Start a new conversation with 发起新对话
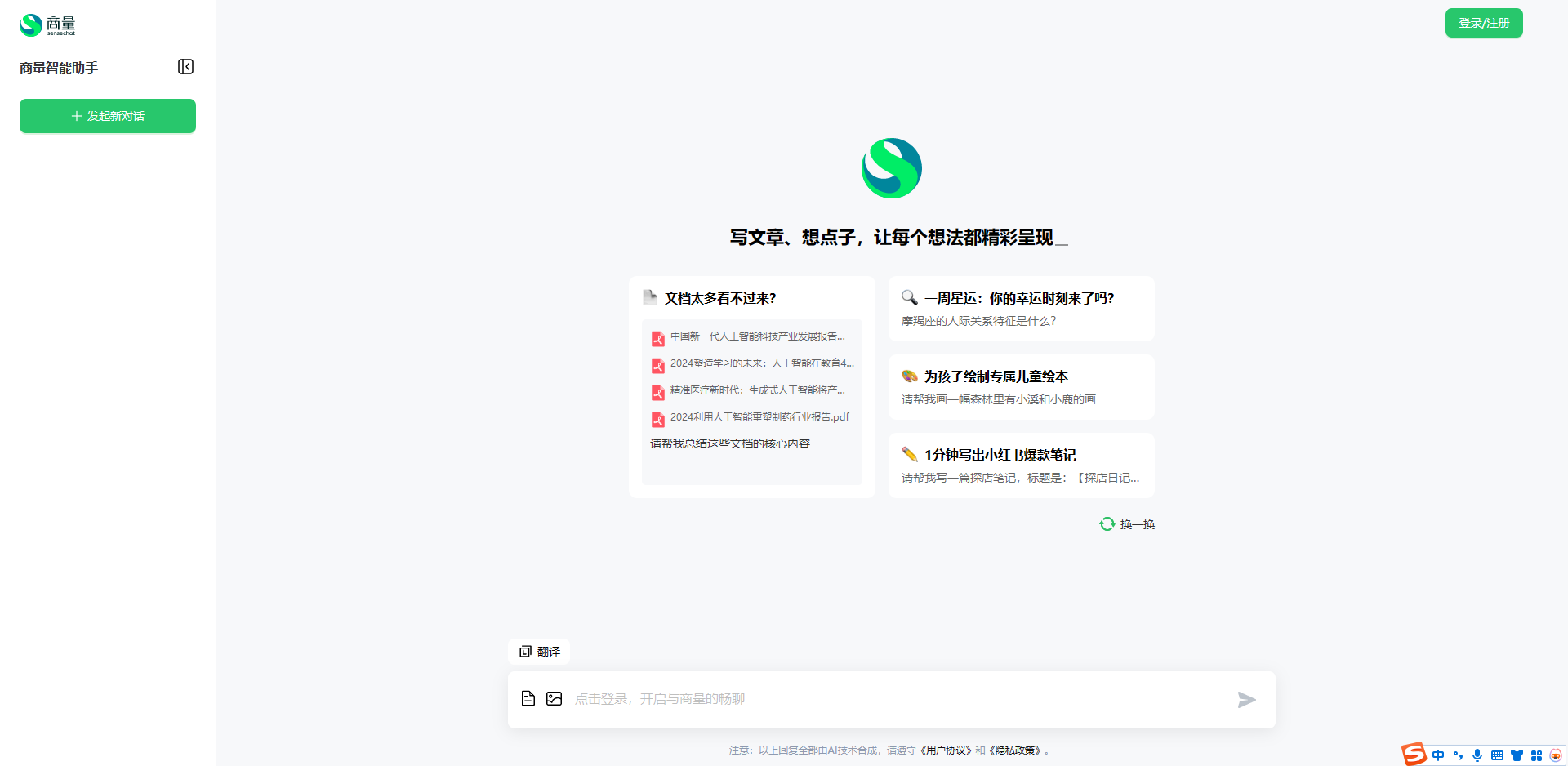This screenshot has height=766, width=1568. [x=107, y=116]
